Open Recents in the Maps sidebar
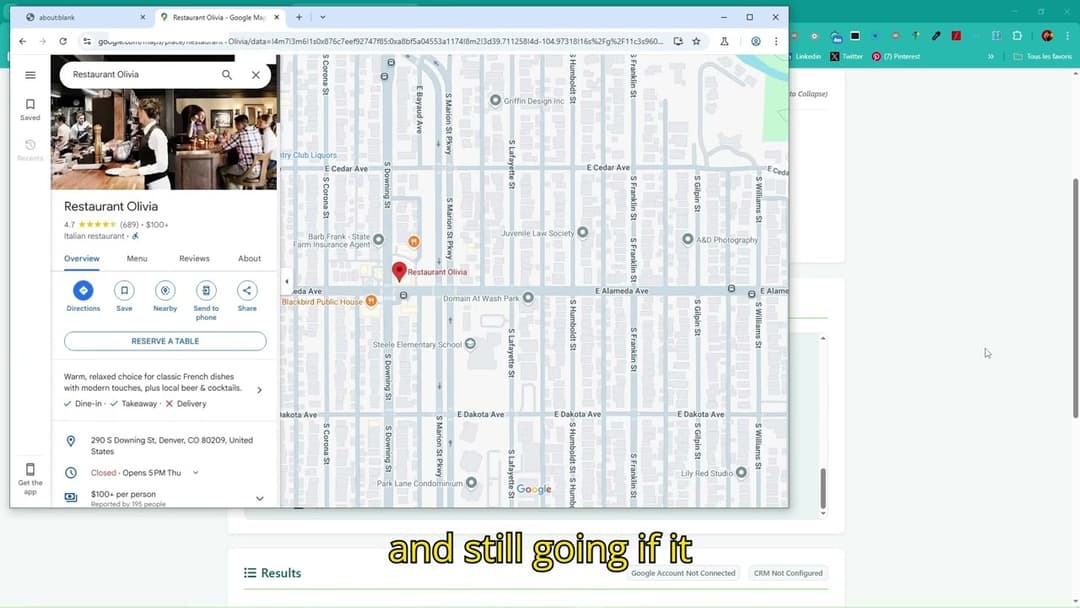Viewport: 1080px width, 608px height. 30,150
